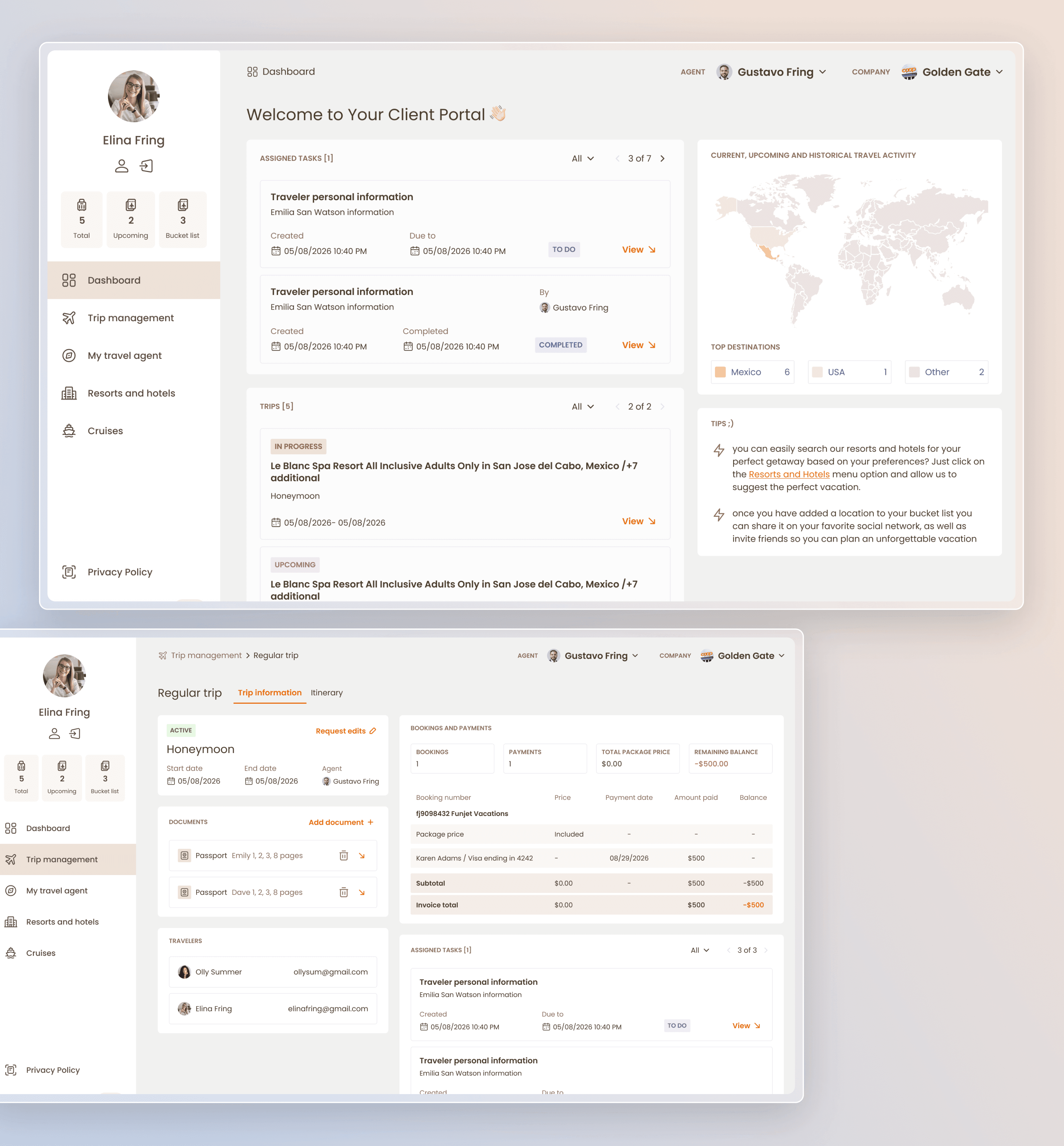Select Dashboard in the top window sidebar
Screen dimensions: 1064x1146
point(134,280)
